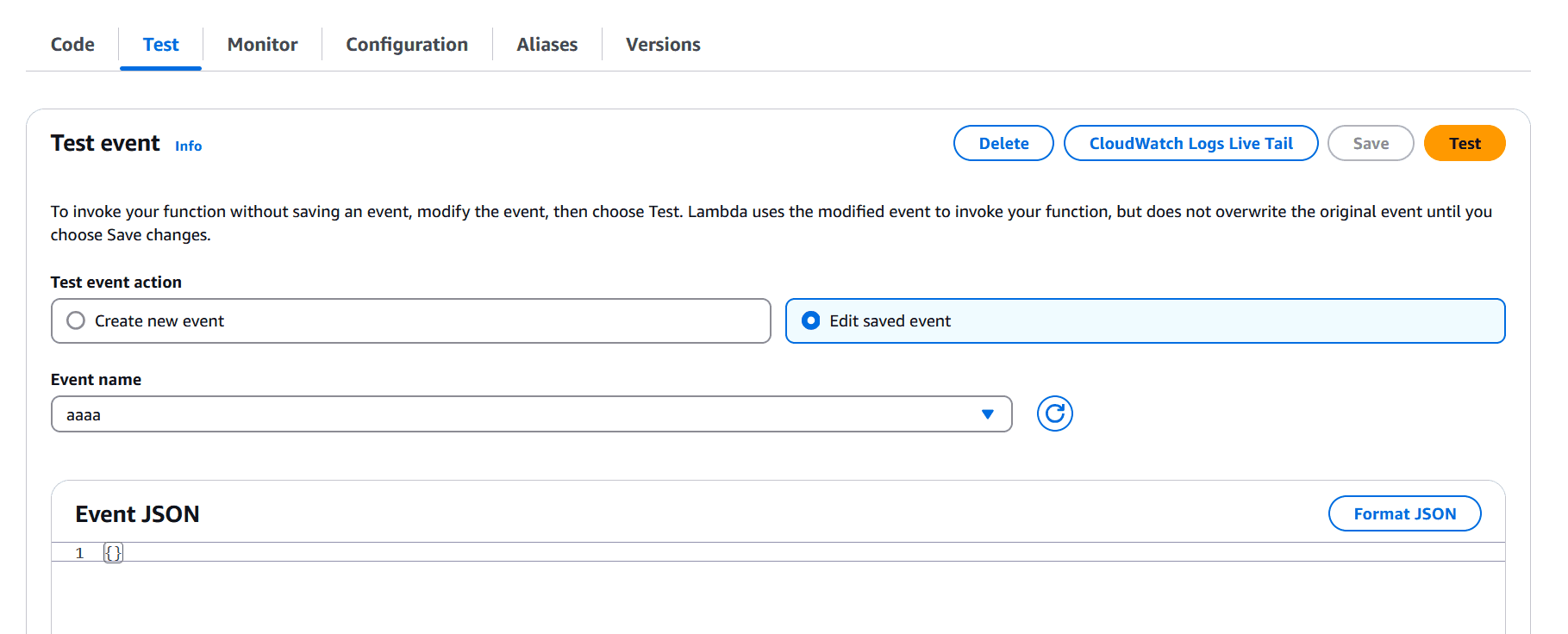Click the Info link beside Test event
1568x634 pixels.
pyautogui.click(x=188, y=146)
